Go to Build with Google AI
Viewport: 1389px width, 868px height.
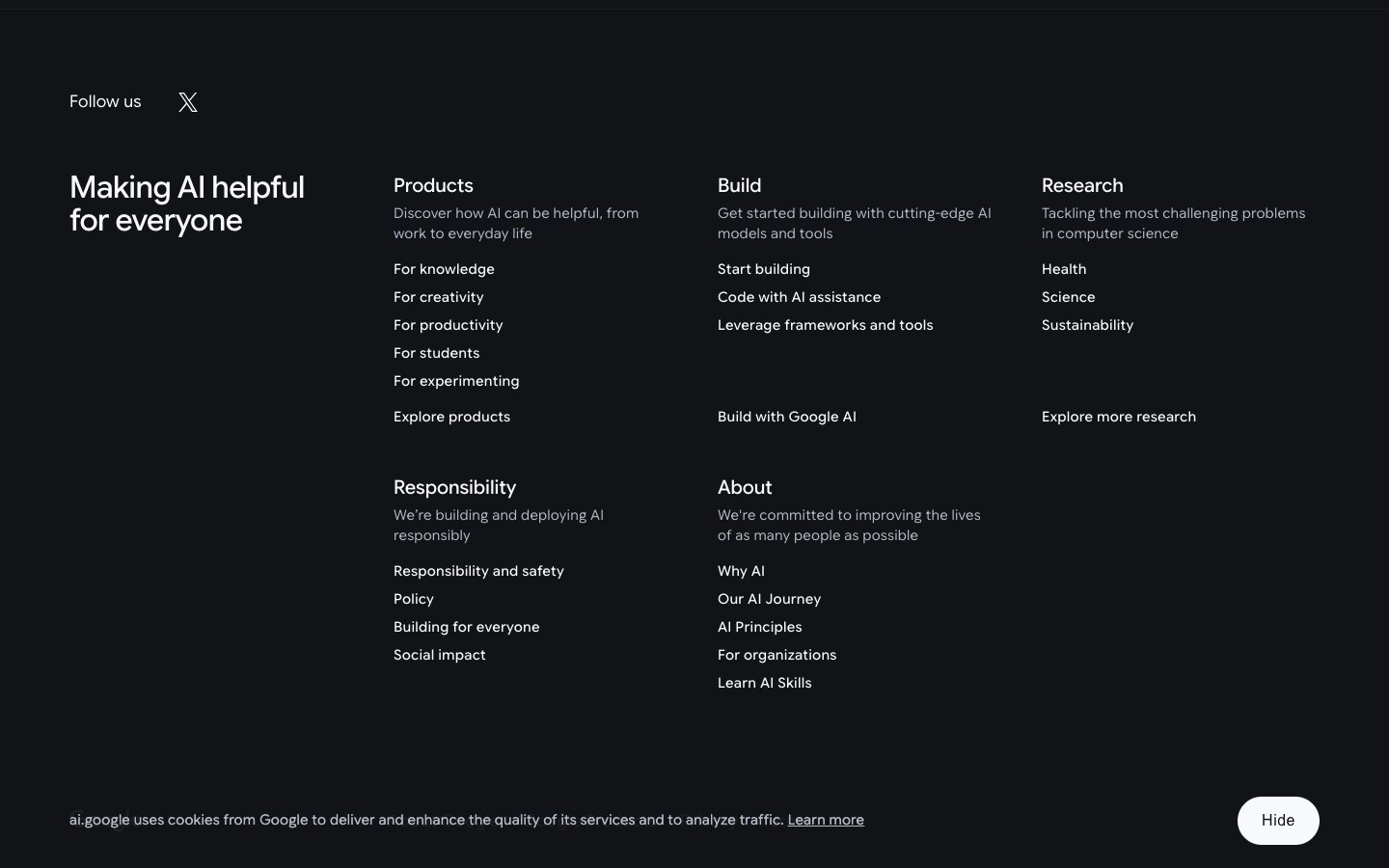click(x=787, y=417)
